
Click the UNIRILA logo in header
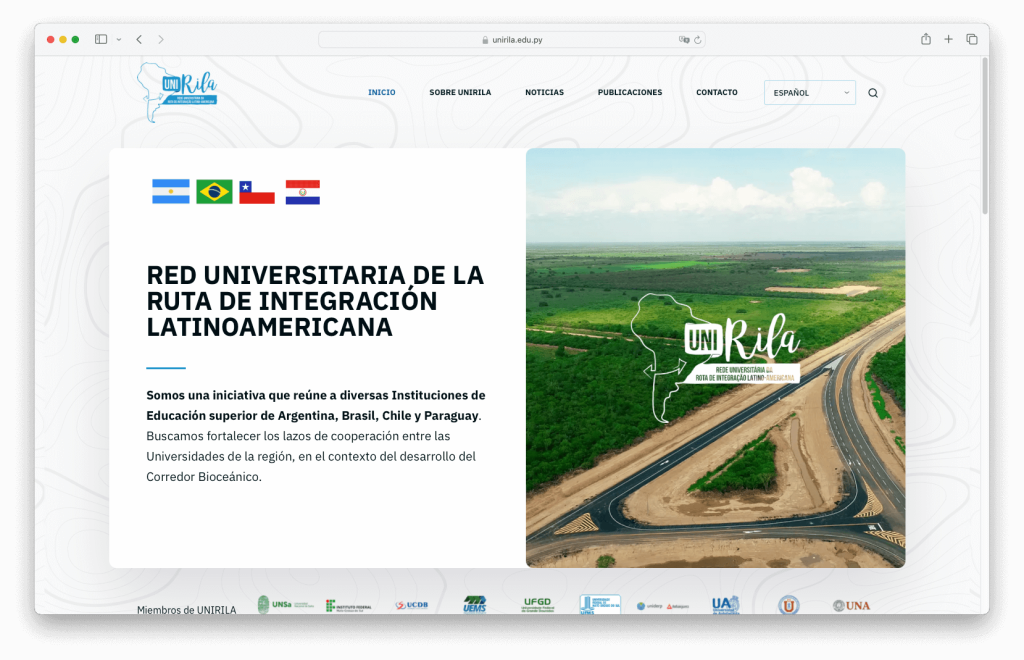pyautogui.click(x=177, y=92)
